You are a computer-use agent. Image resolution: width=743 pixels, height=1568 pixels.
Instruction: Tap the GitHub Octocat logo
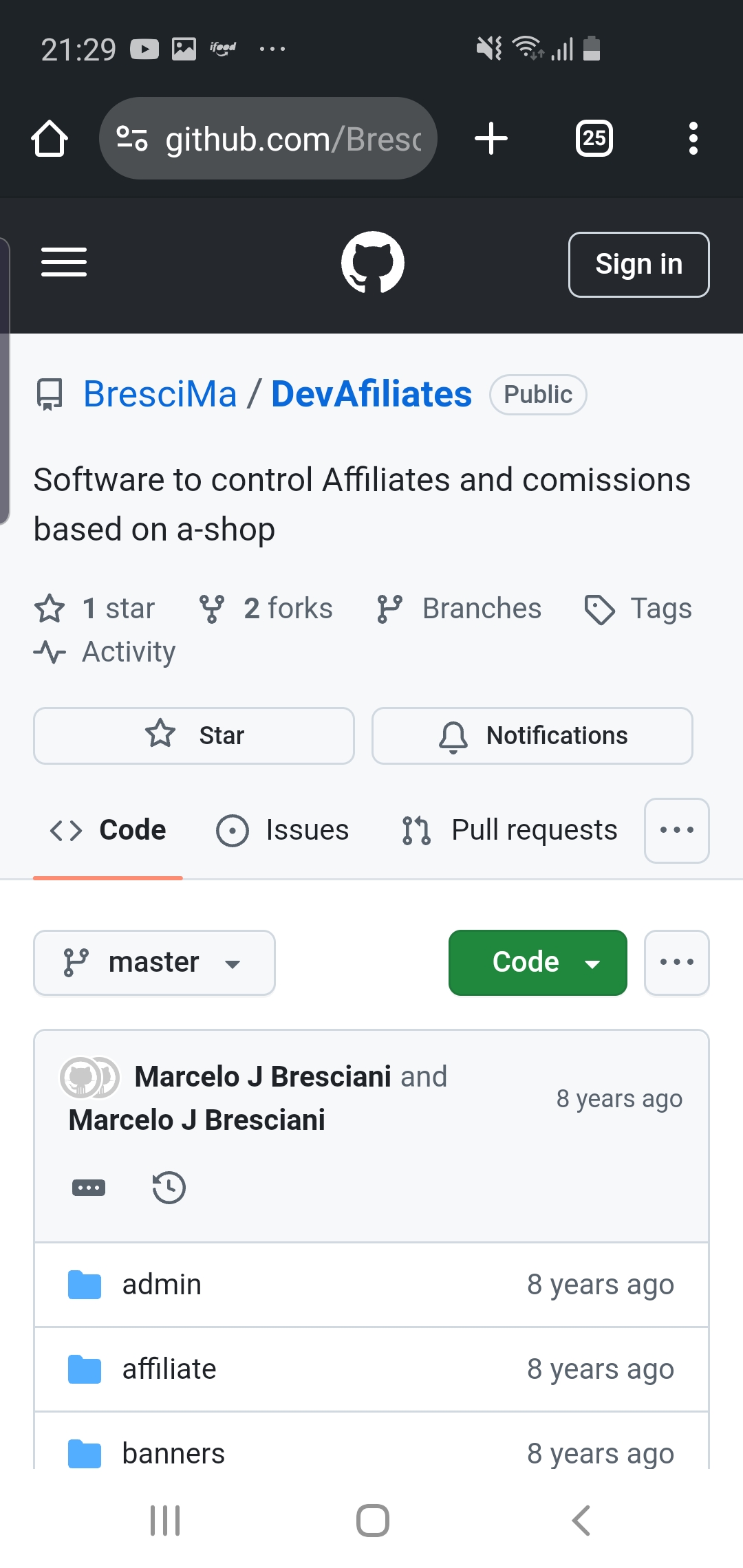[372, 263]
